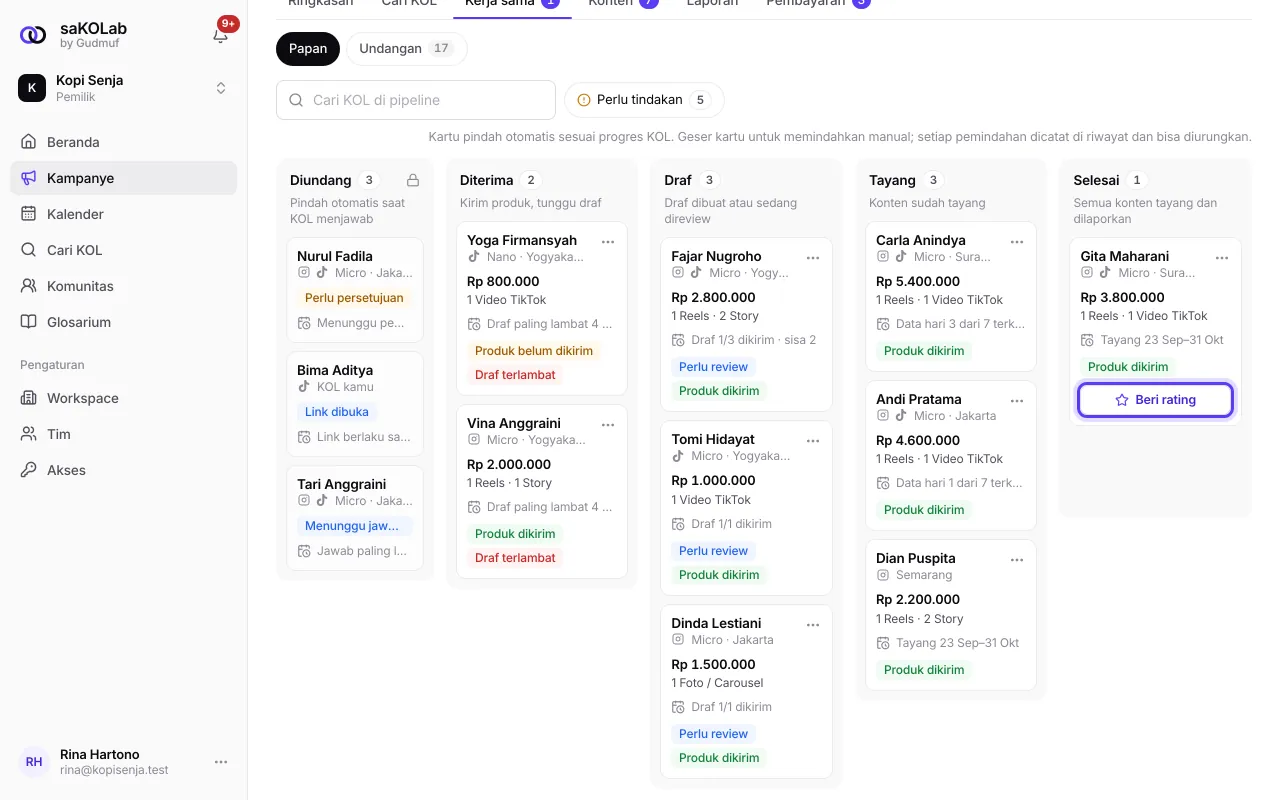Screen dimensions: 1280x800
Task: Toggle the Perlu tindakan filter
Action: click(x=644, y=100)
